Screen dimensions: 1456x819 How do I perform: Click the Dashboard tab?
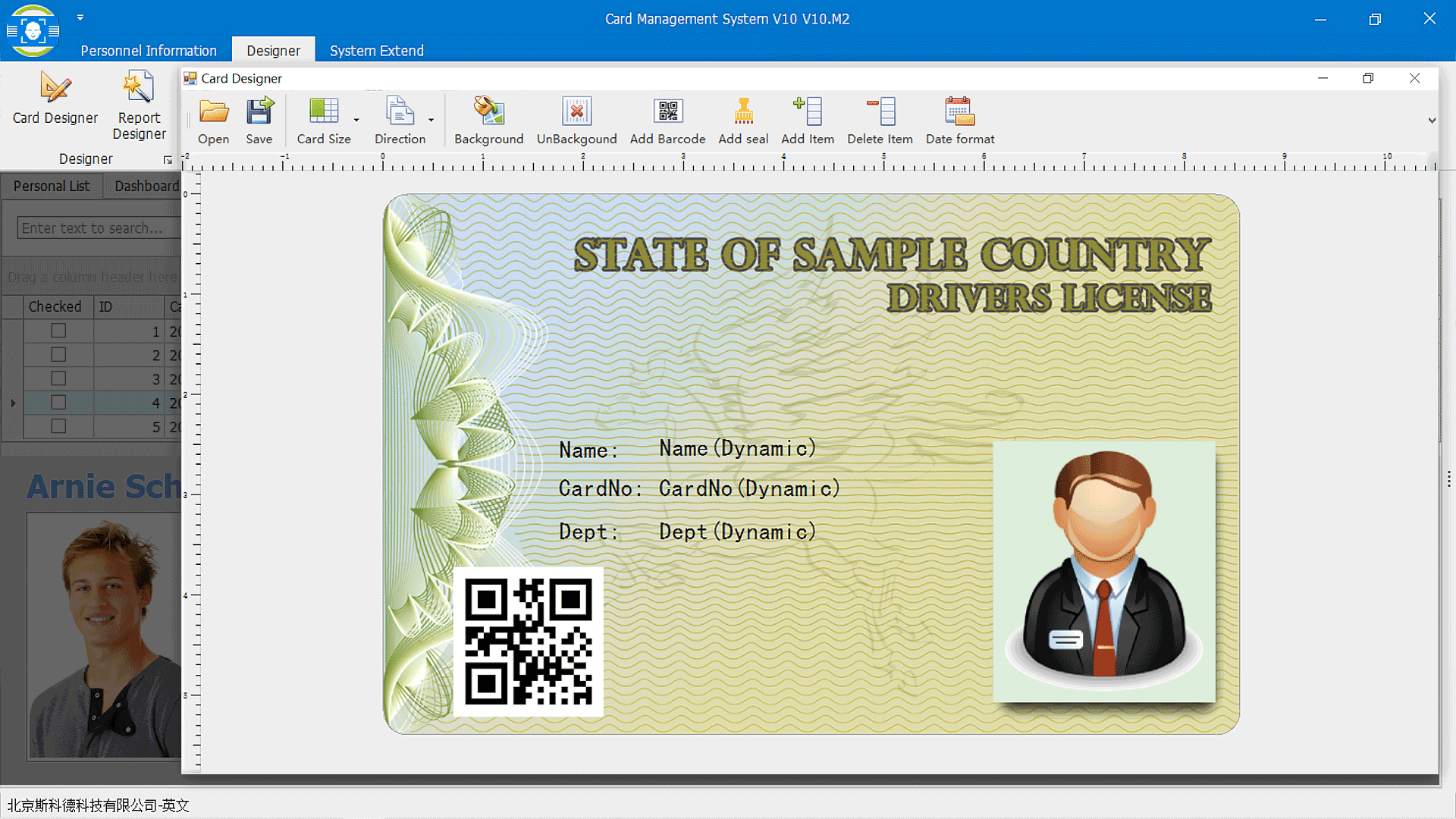[145, 186]
